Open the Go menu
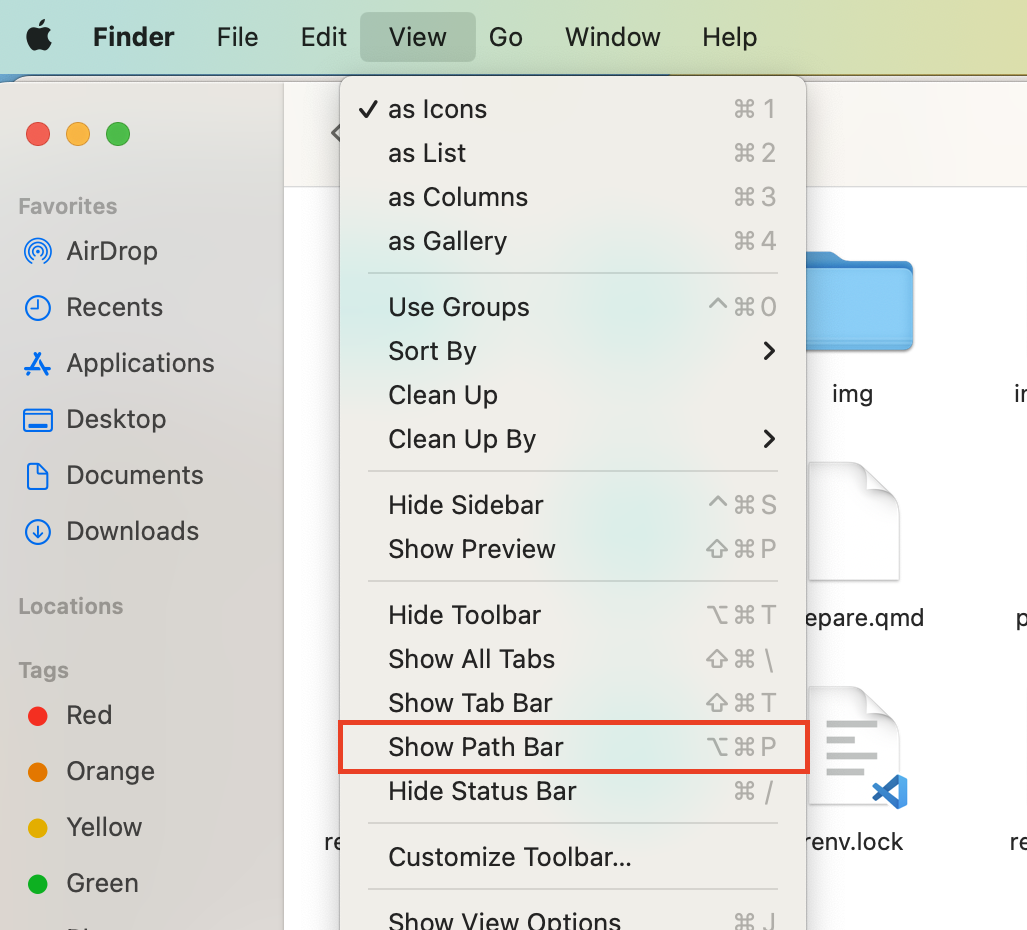The width and height of the screenshot is (1027, 930). tap(506, 37)
